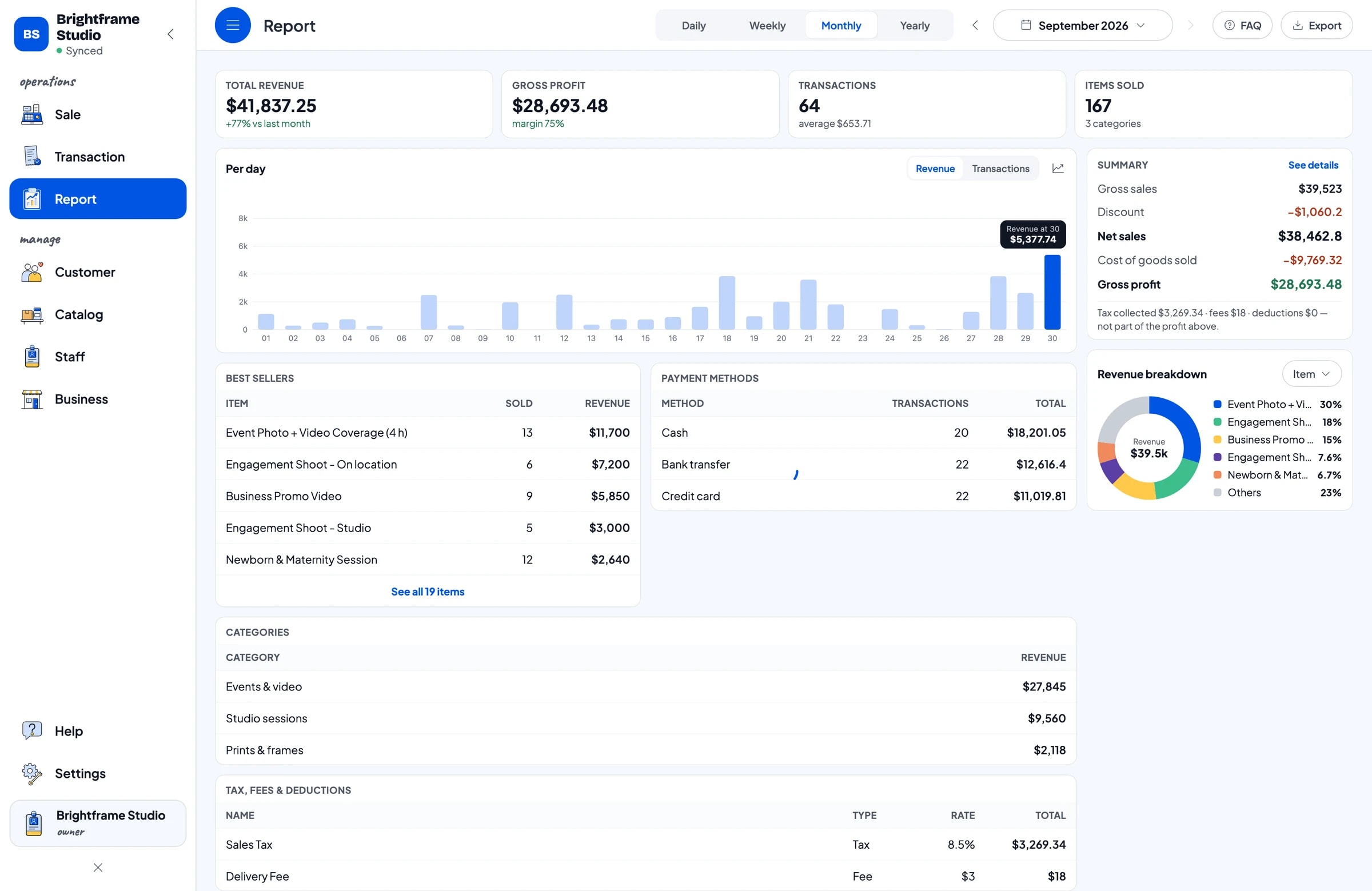Open the Customer management page
Viewport: 1372px width, 891px height.
[x=98, y=272]
